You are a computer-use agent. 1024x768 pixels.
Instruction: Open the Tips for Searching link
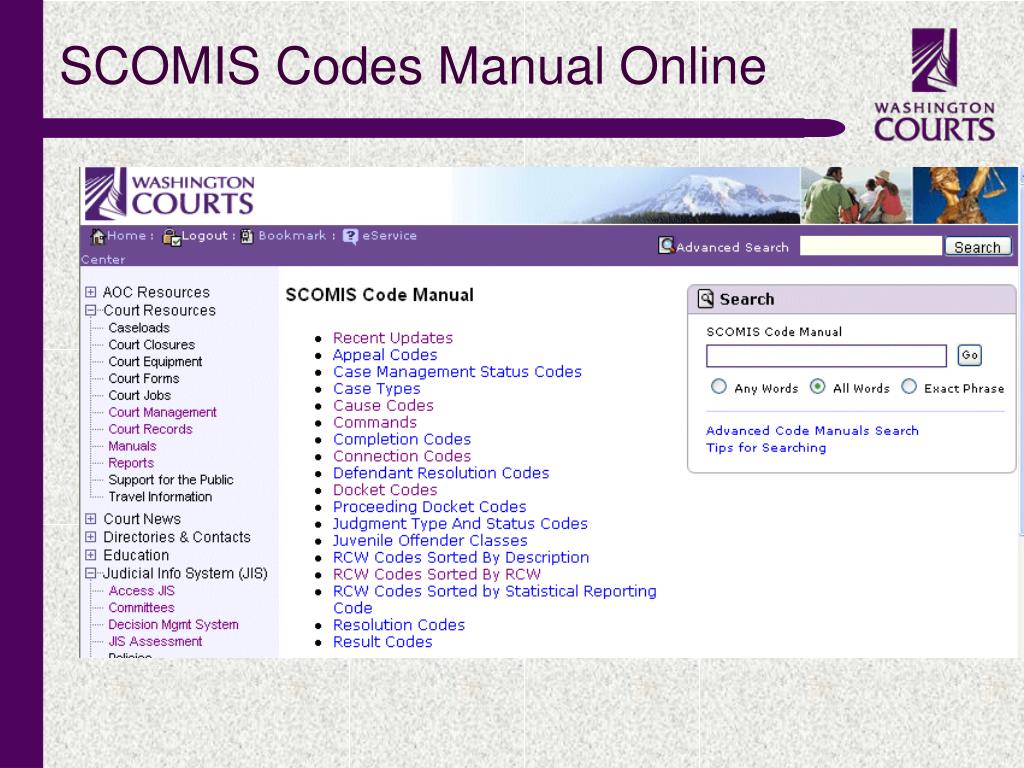tap(766, 447)
